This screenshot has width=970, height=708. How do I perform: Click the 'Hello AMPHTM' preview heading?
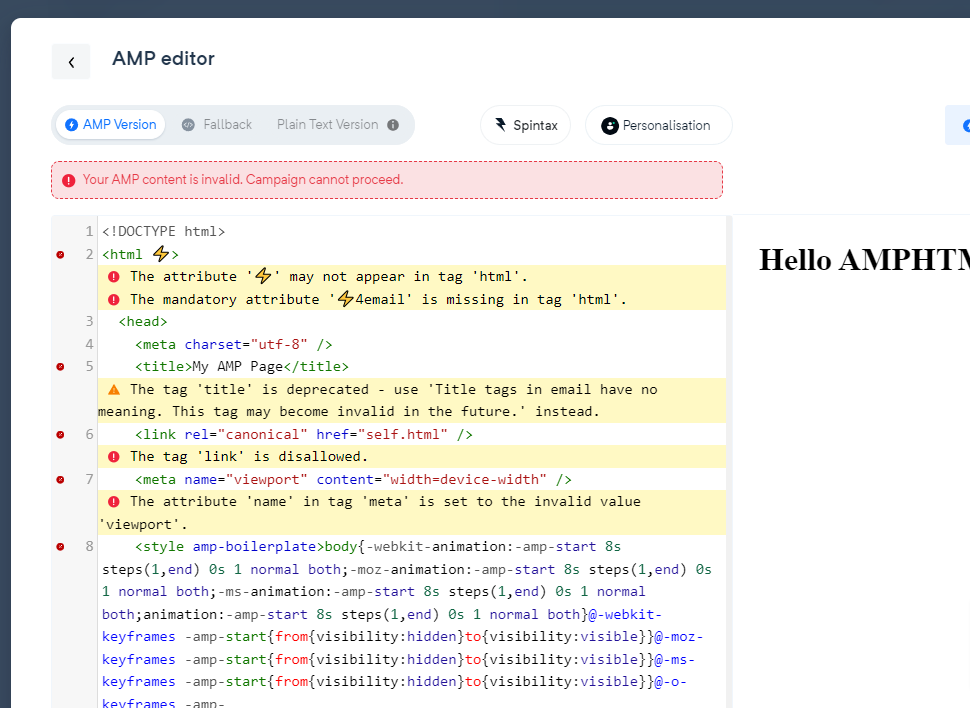click(x=864, y=260)
